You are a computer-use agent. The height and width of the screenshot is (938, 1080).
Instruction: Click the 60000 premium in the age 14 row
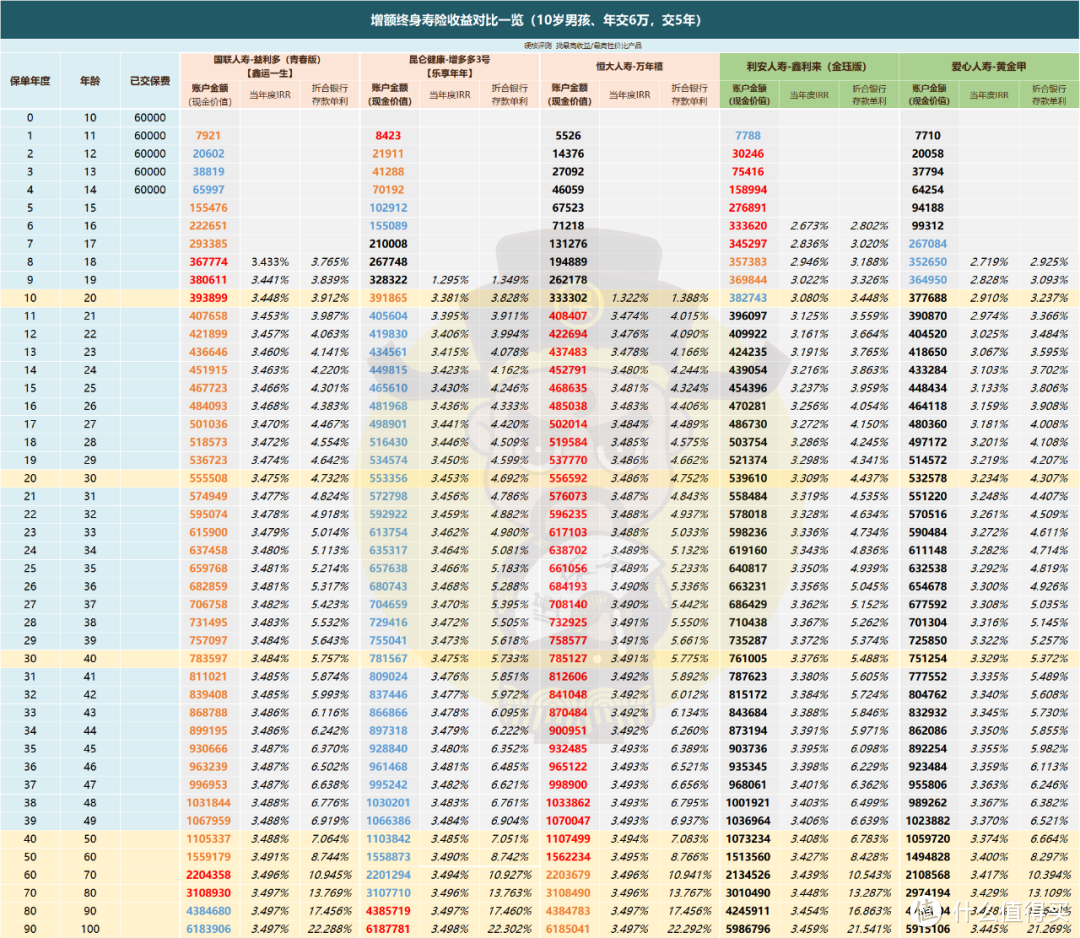click(x=149, y=189)
